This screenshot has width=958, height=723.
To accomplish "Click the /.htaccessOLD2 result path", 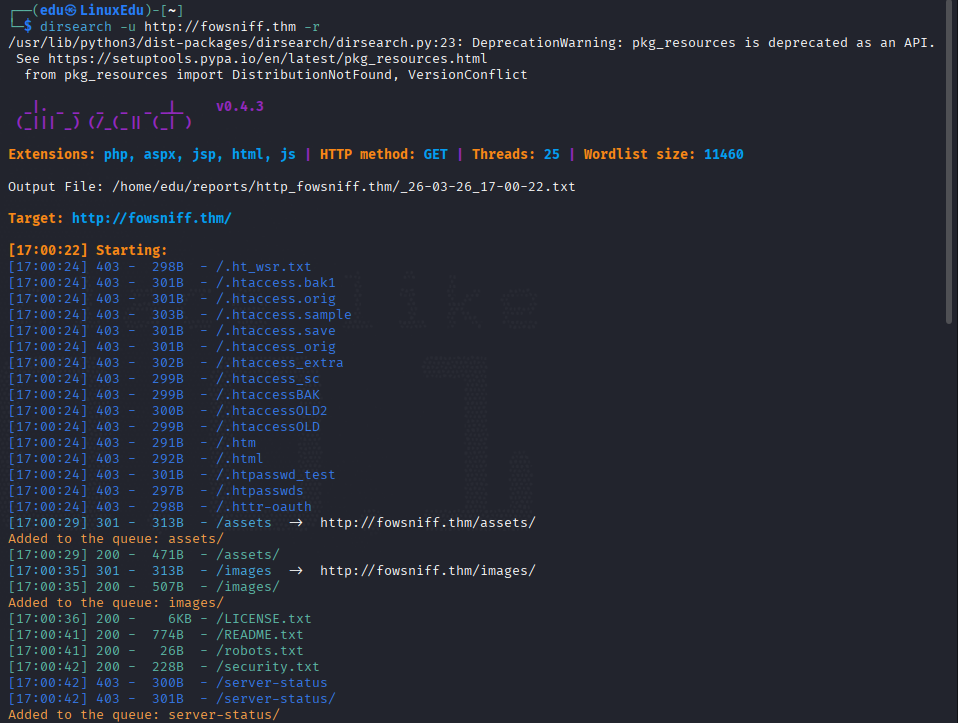I will 271,410.
